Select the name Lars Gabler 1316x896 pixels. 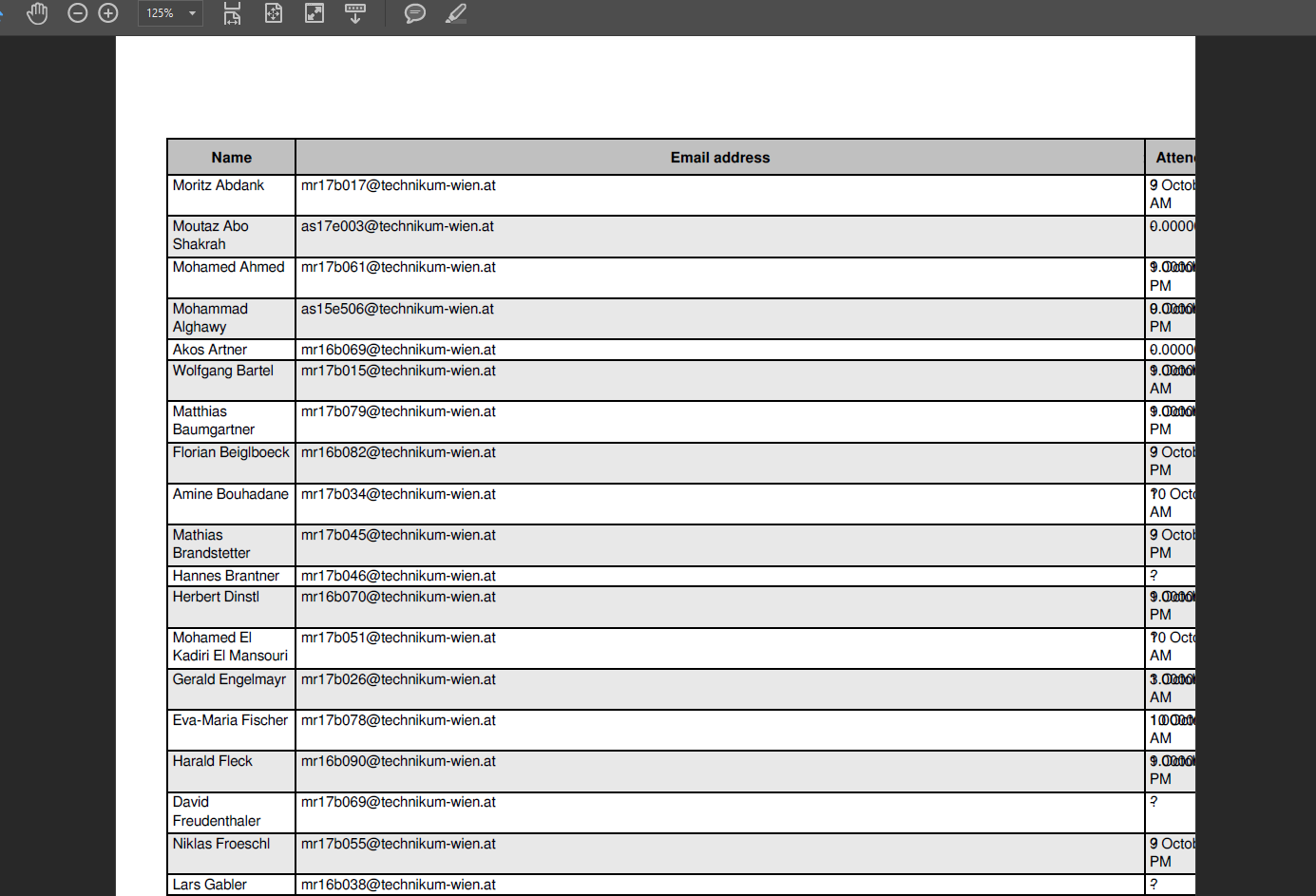click(210, 885)
